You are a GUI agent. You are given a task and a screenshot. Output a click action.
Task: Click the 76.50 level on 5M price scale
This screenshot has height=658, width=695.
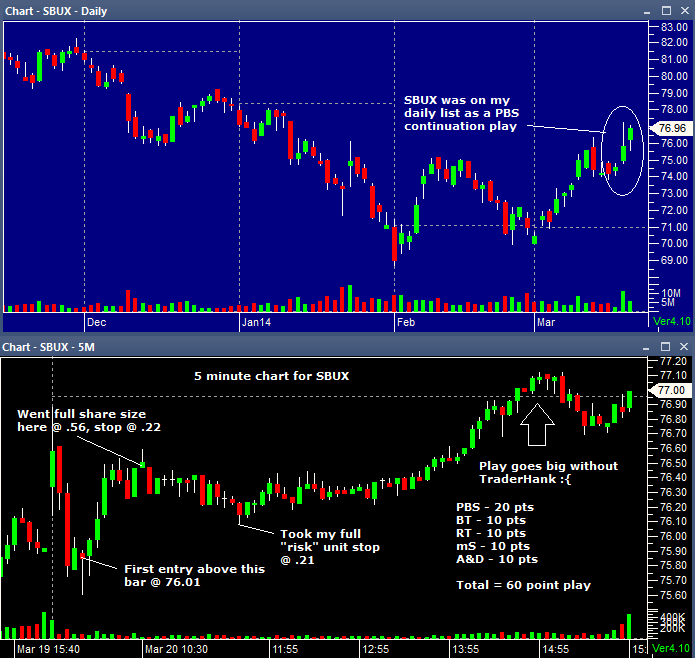pos(673,463)
